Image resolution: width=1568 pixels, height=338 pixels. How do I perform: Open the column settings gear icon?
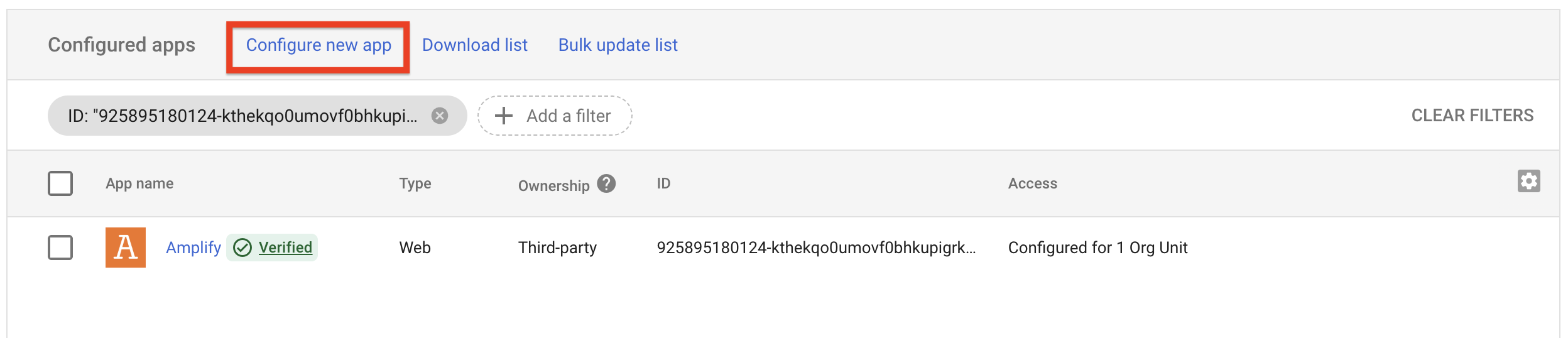pos(1528,181)
